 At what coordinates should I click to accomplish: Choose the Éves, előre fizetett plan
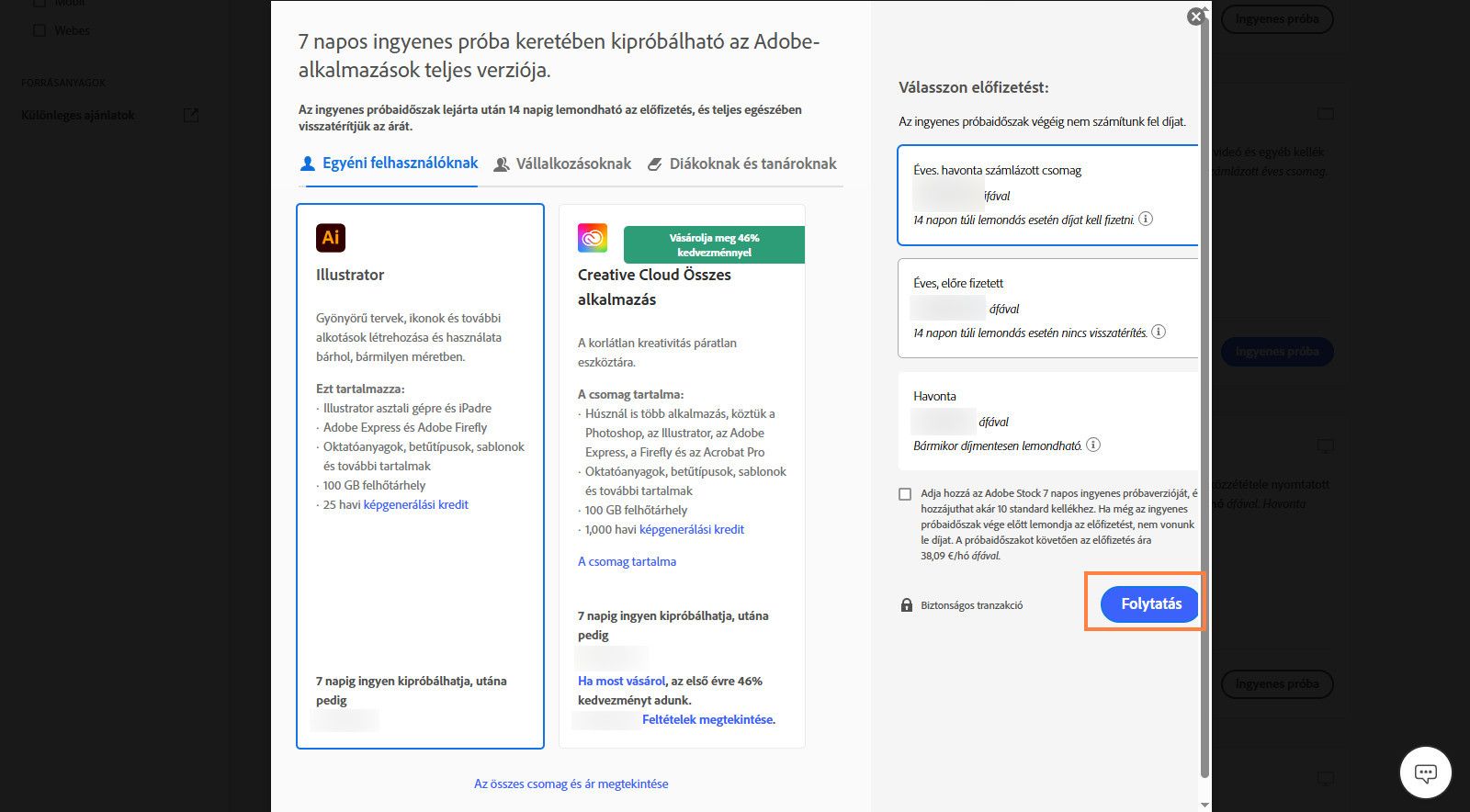click(x=1047, y=308)
